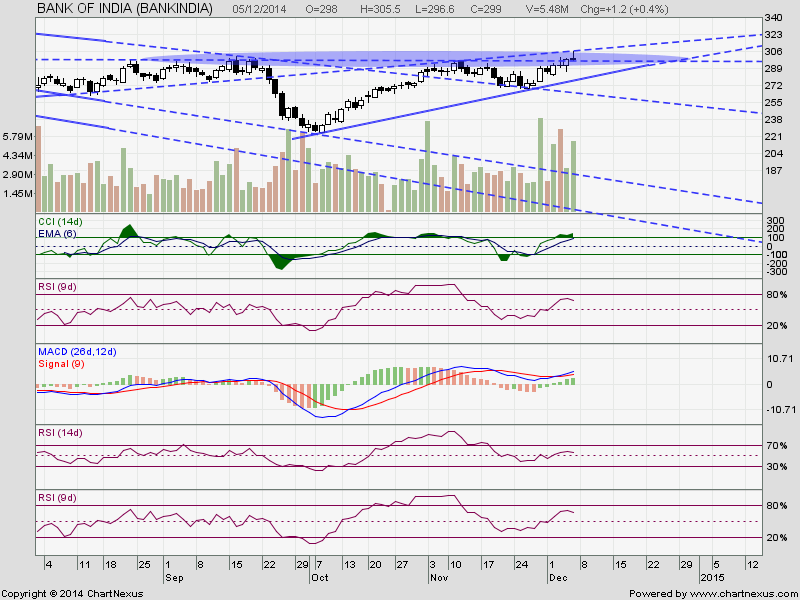Click the 1.45M volume axis label
The image size is (800, 600).
click(x=18, y=193)
